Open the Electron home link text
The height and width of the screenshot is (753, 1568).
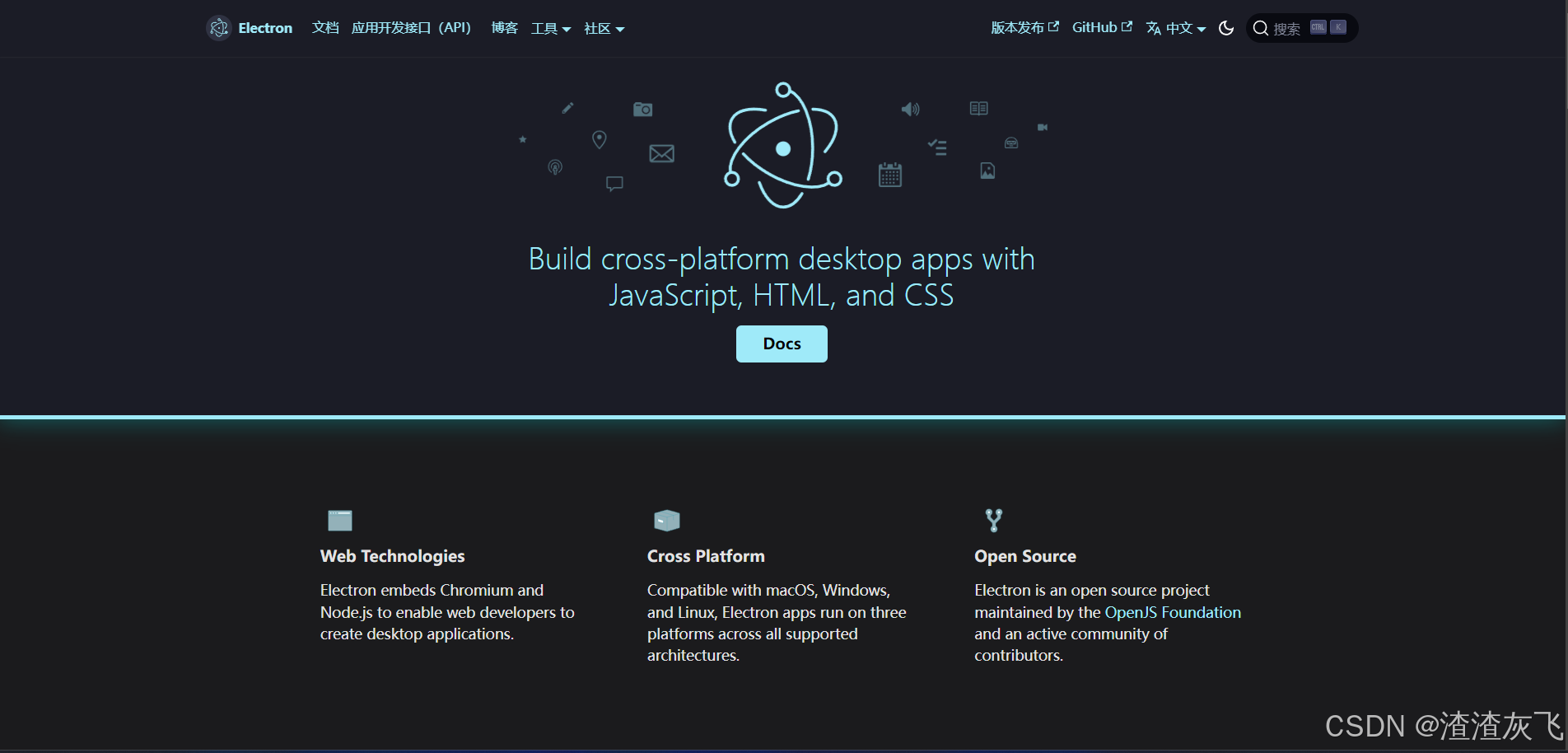[265, 28]
